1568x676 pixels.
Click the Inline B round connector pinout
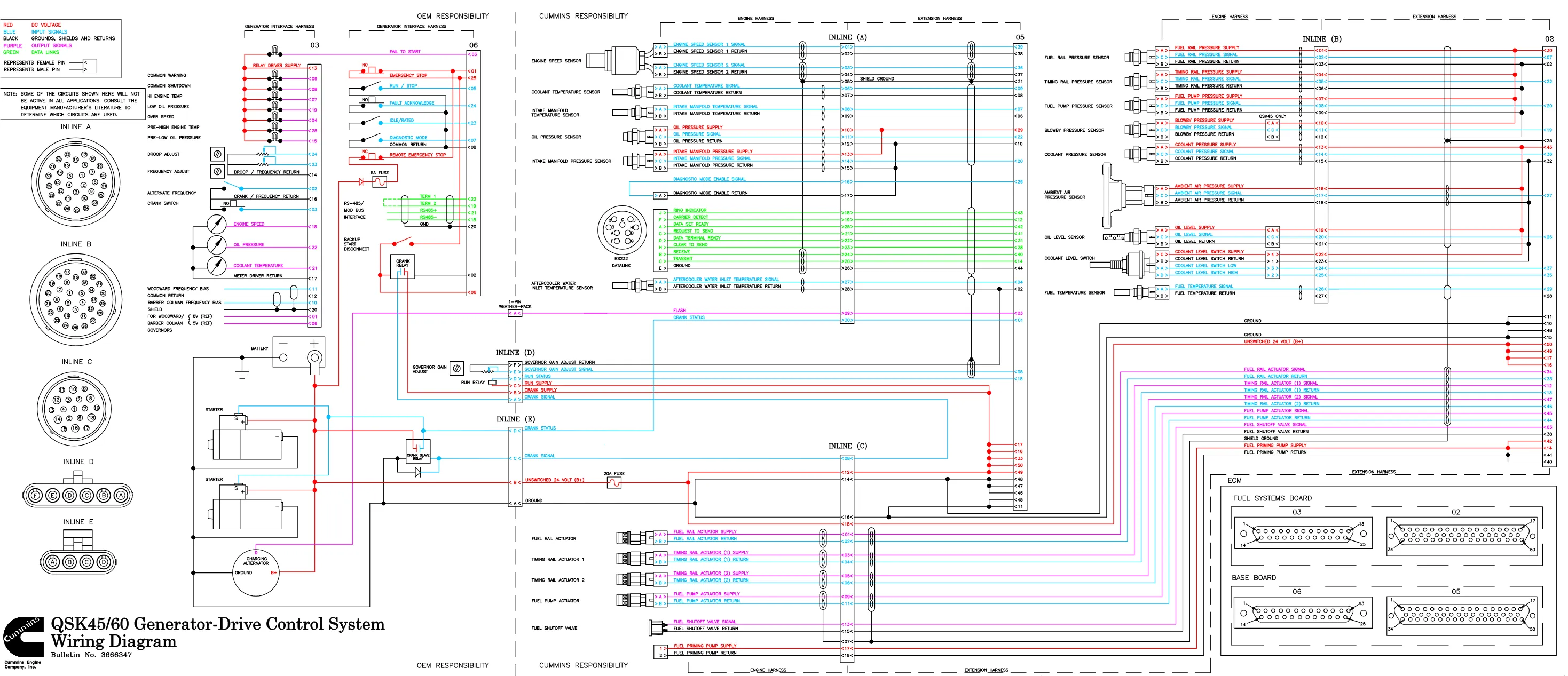coord(76,299)
